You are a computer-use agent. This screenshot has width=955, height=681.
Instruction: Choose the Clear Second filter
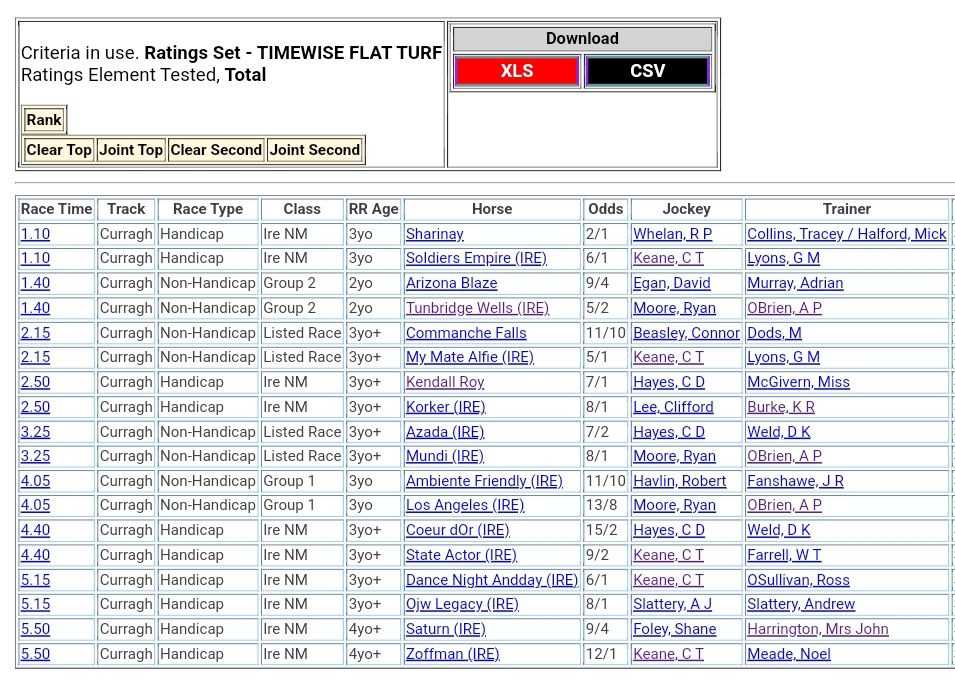click(x=216, y=150)
